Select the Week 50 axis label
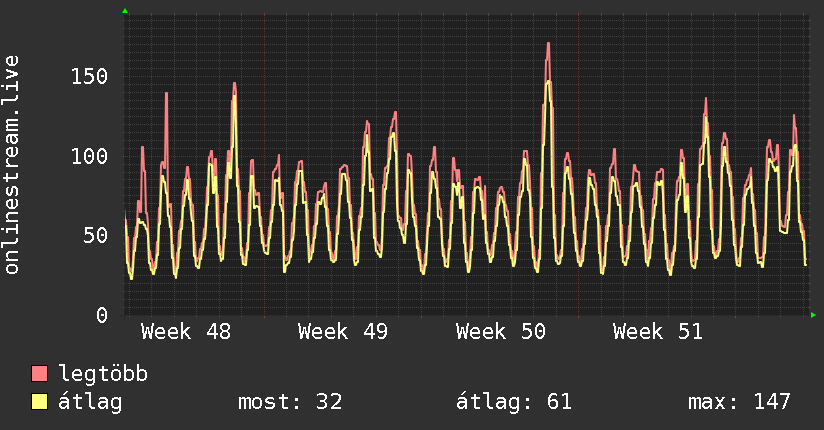 [x=501, y=332]
